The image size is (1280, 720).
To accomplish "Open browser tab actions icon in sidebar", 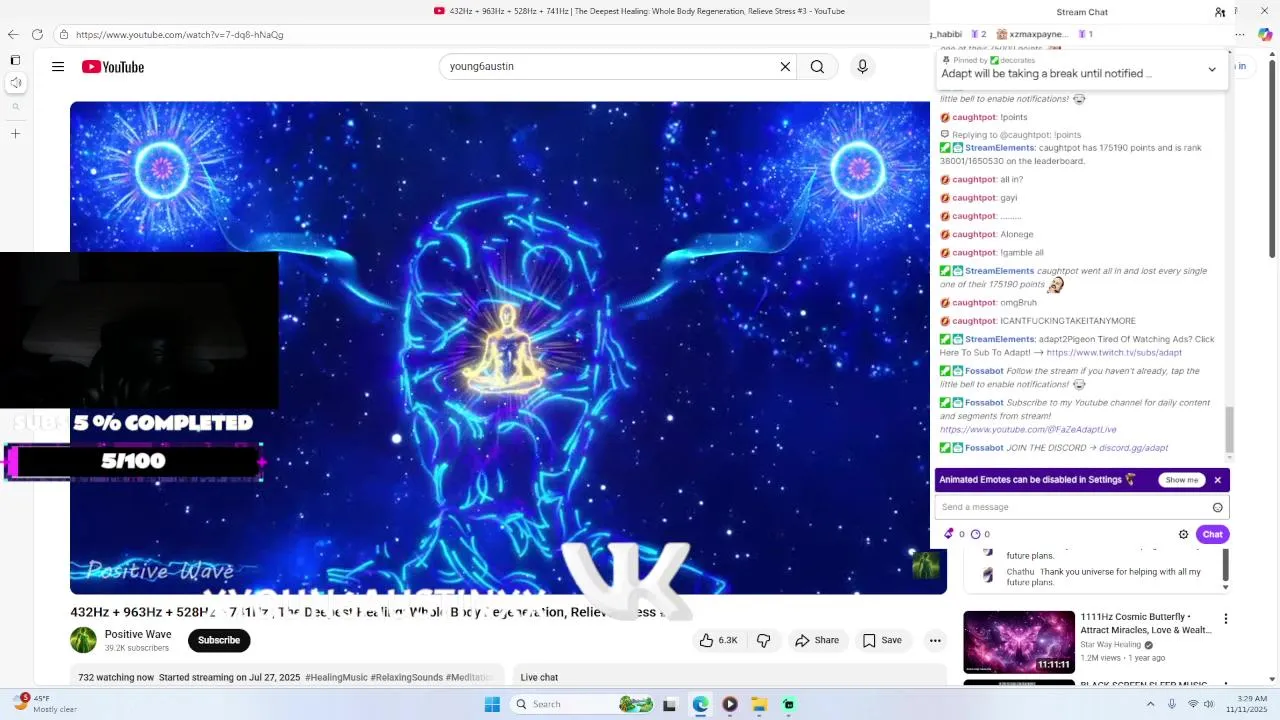I will [15, 60].
